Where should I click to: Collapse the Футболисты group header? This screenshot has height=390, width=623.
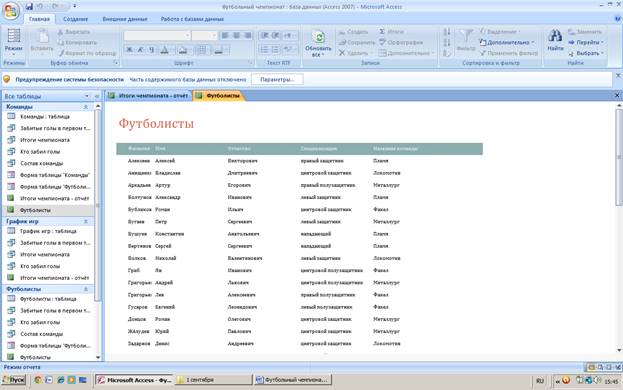click(85, 289)
